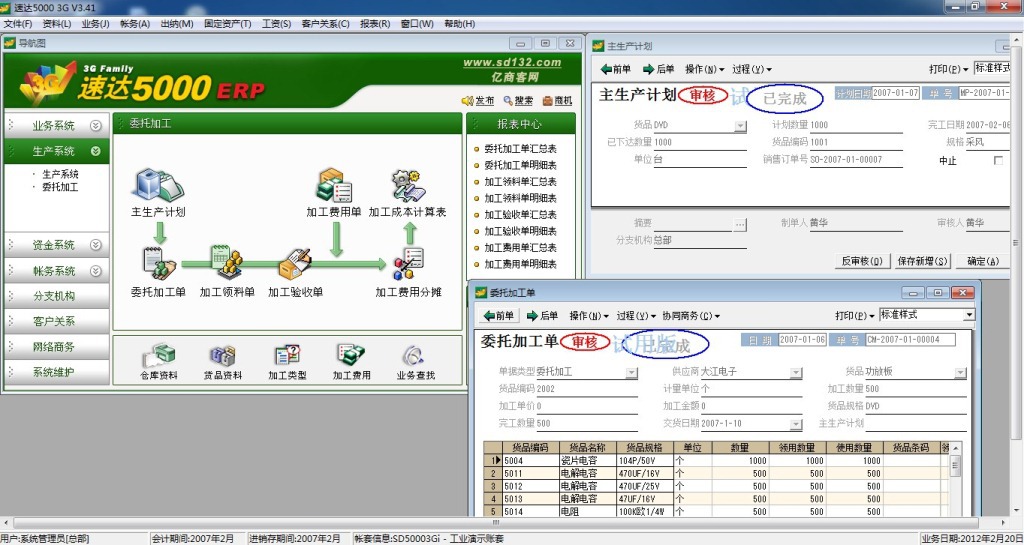Click vertical scrollbar of materials table

(x=955, y=480)
